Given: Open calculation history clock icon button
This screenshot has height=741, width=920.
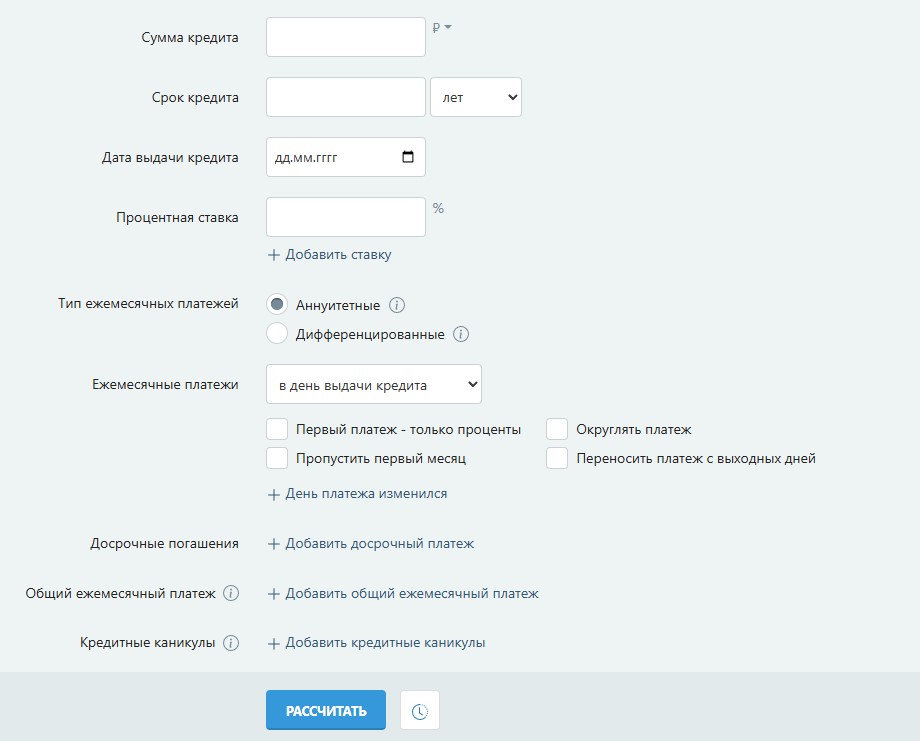Looking at the screenshot, I should [x=419, y=711].
